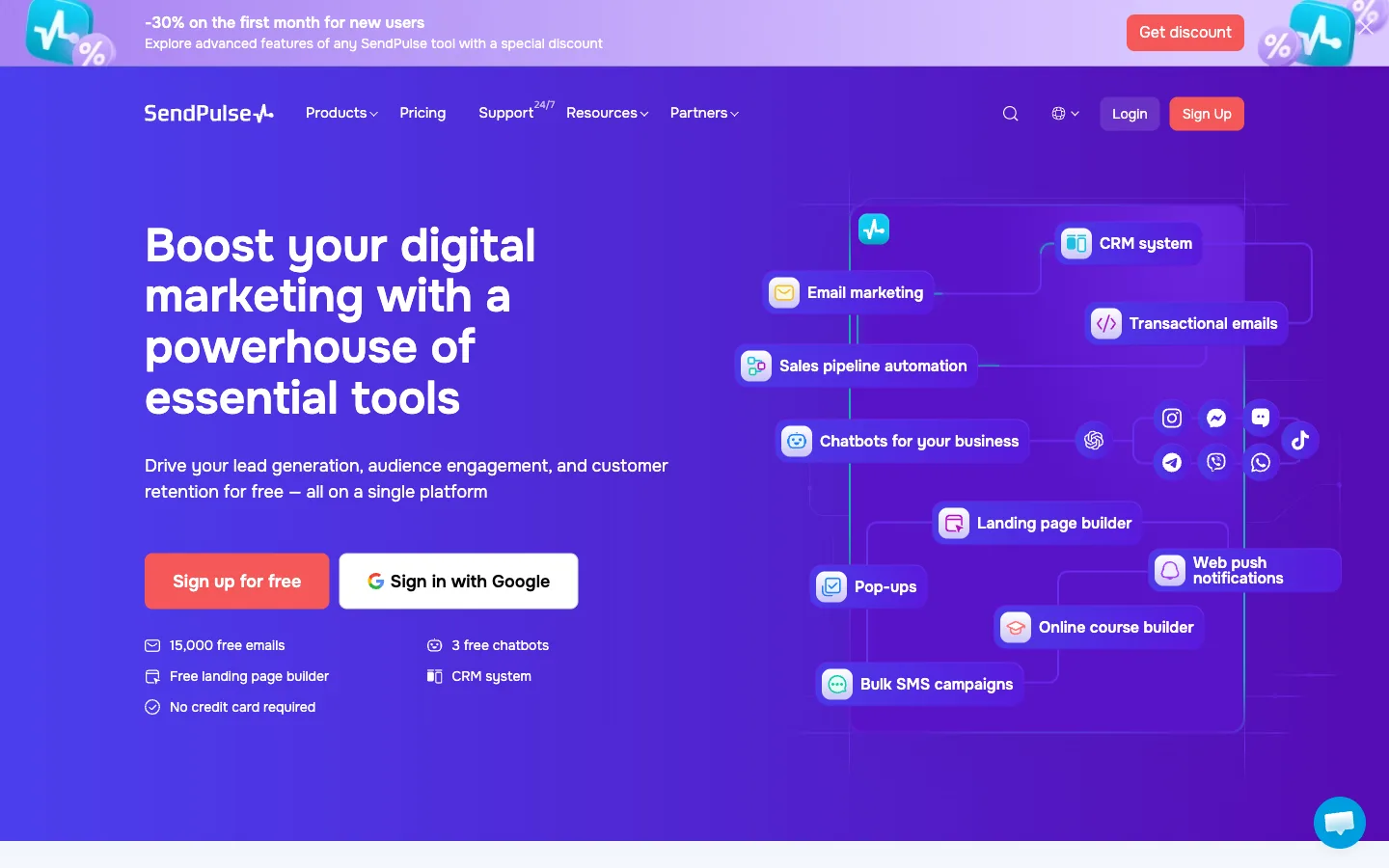Click the CRM system icon
1389x868 pixels.
coord(1076,244)
